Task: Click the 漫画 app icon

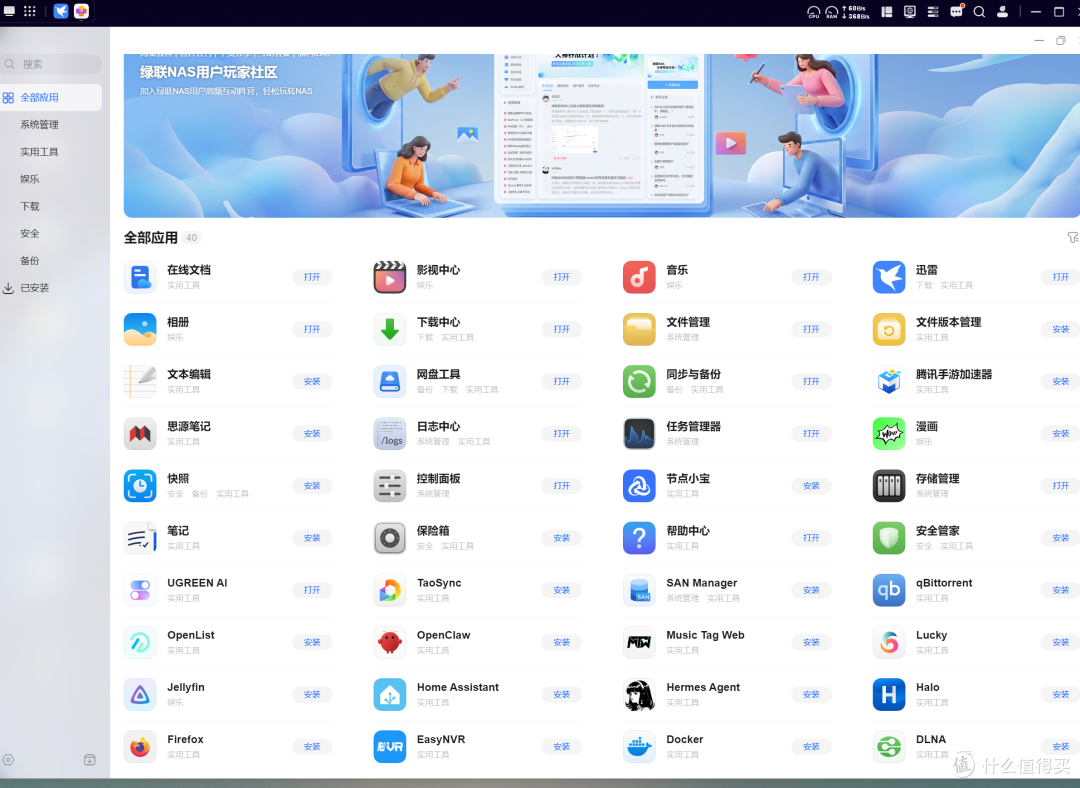Action: (x=889, y=434)
